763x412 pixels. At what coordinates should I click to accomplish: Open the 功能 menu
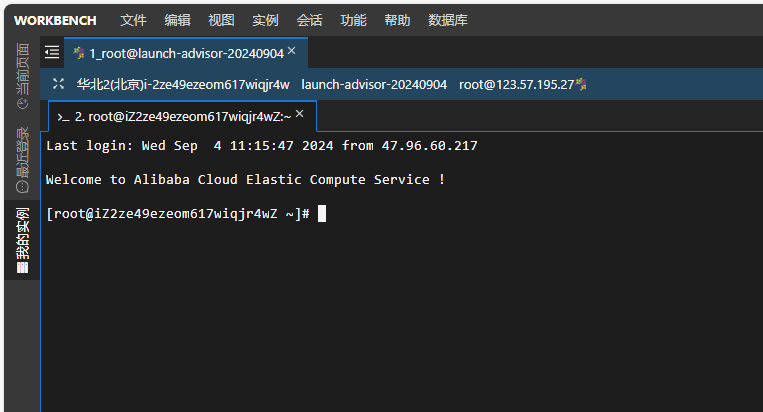point(353,20)
